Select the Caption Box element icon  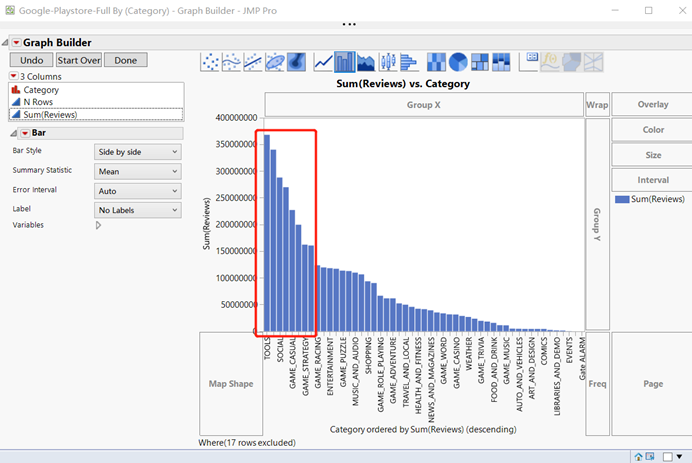(x=528, y=62)
